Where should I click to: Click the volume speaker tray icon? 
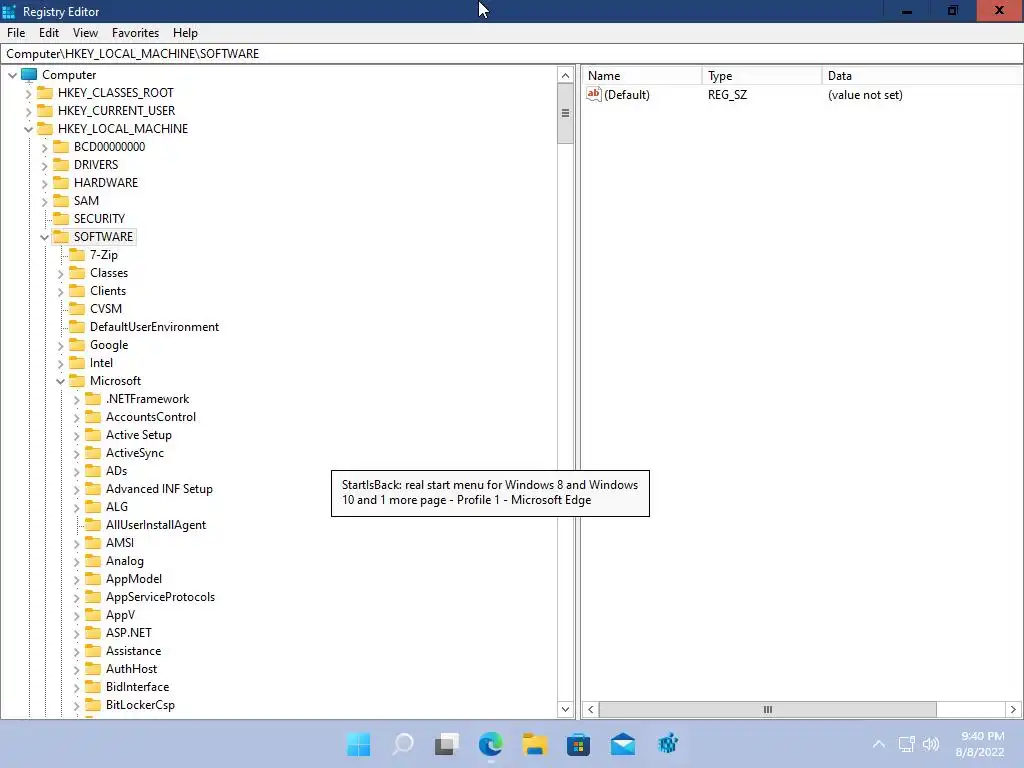pyautogui.click(x=931, y=744)
